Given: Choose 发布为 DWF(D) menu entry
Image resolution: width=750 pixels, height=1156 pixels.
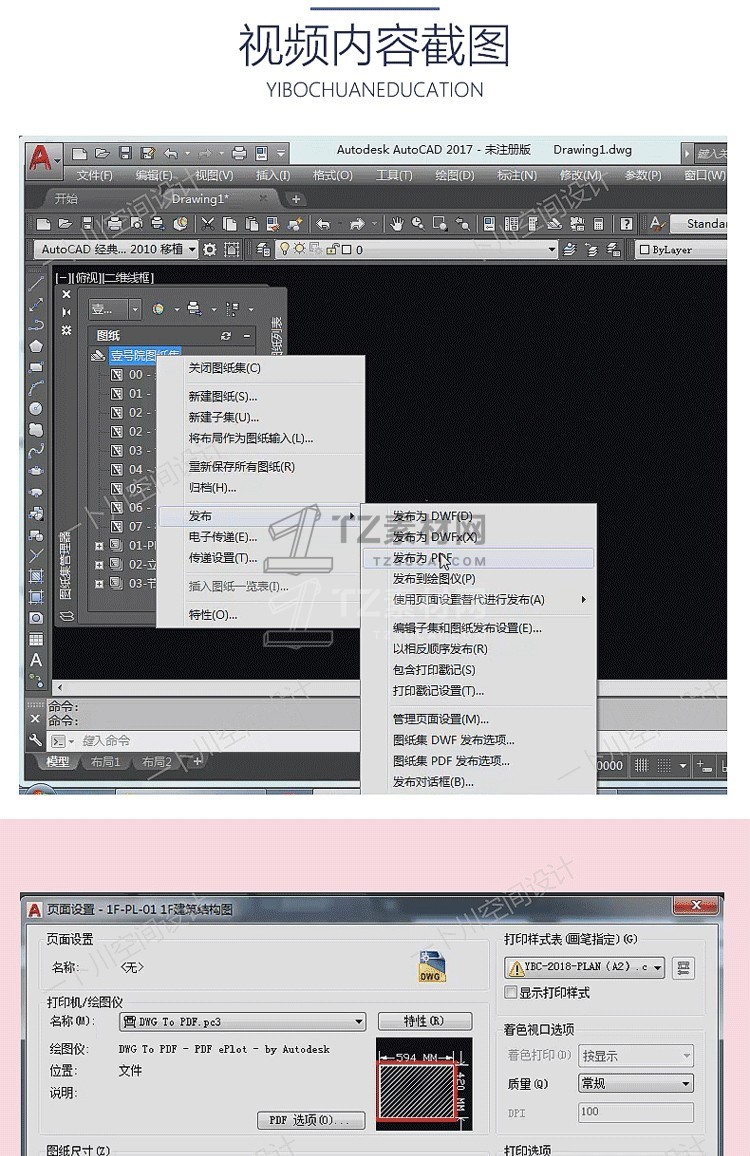Looking at the screenshot, I should [x=432, y=516].
